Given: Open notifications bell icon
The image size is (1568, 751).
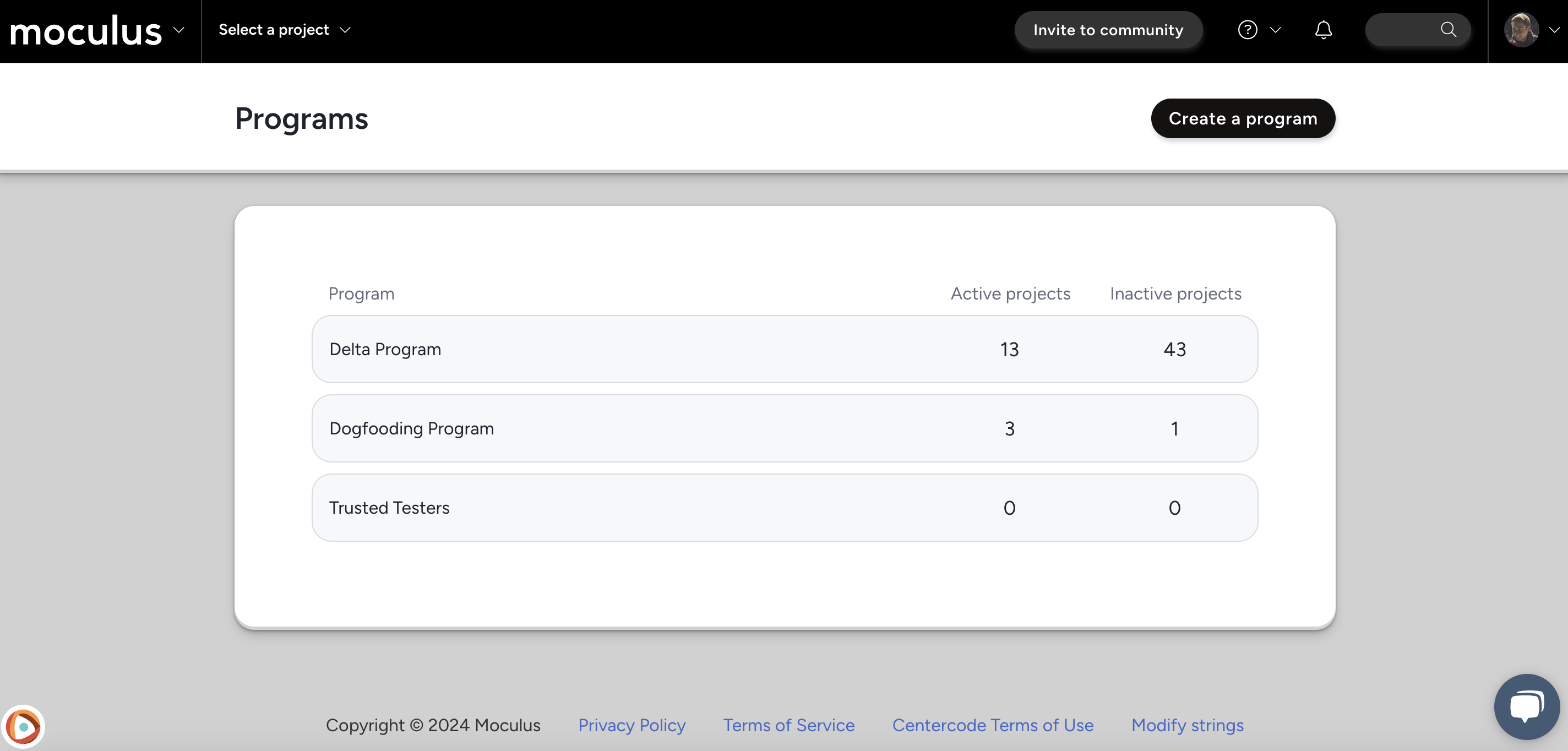Looking at the screenshot, I should pyautogui.click(x=1324, y=30).
